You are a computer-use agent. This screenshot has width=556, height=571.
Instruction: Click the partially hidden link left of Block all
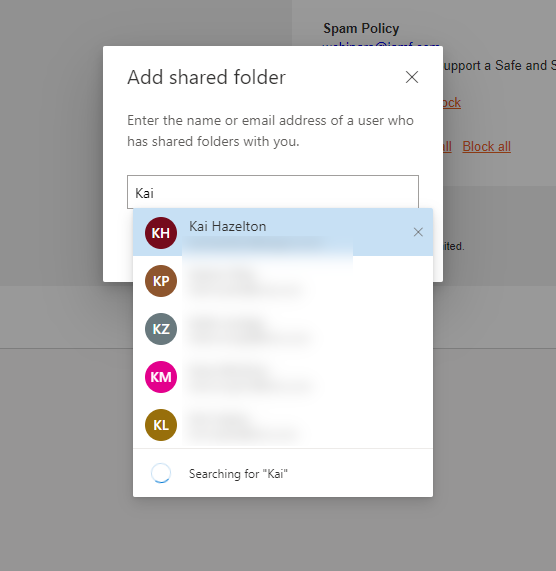coord(447,146)
